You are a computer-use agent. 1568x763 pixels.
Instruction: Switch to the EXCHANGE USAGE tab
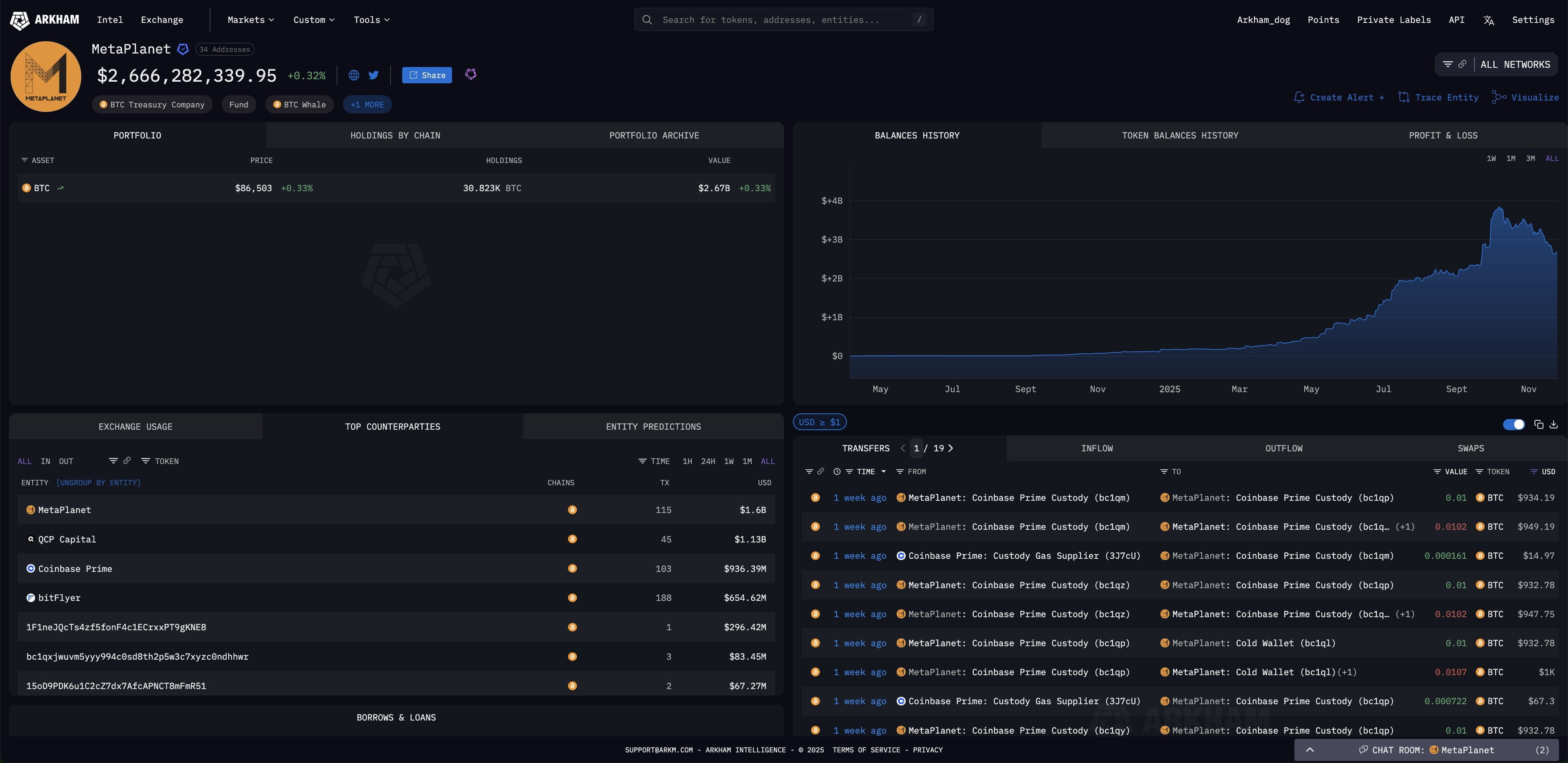(x=136, y=427)
